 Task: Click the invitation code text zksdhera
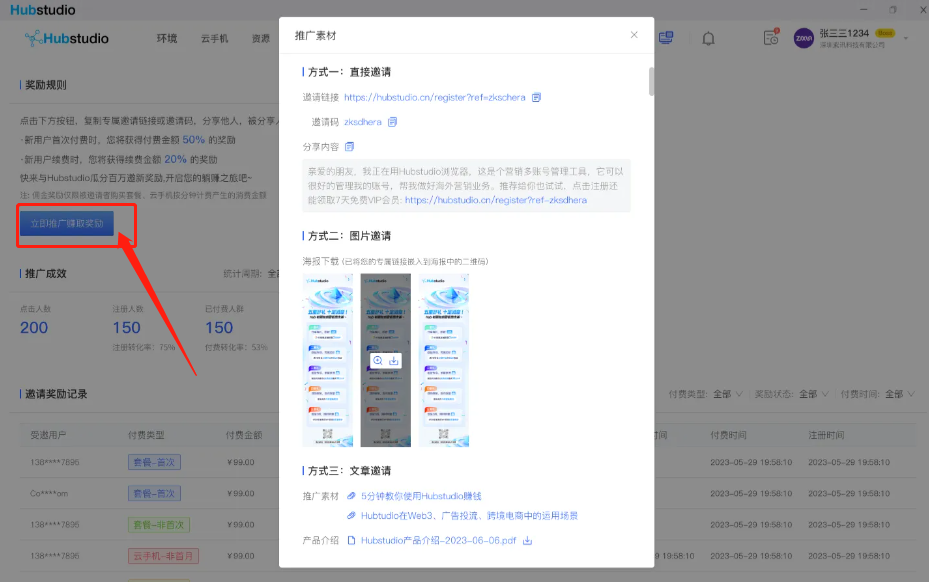(x=363, y=122)
